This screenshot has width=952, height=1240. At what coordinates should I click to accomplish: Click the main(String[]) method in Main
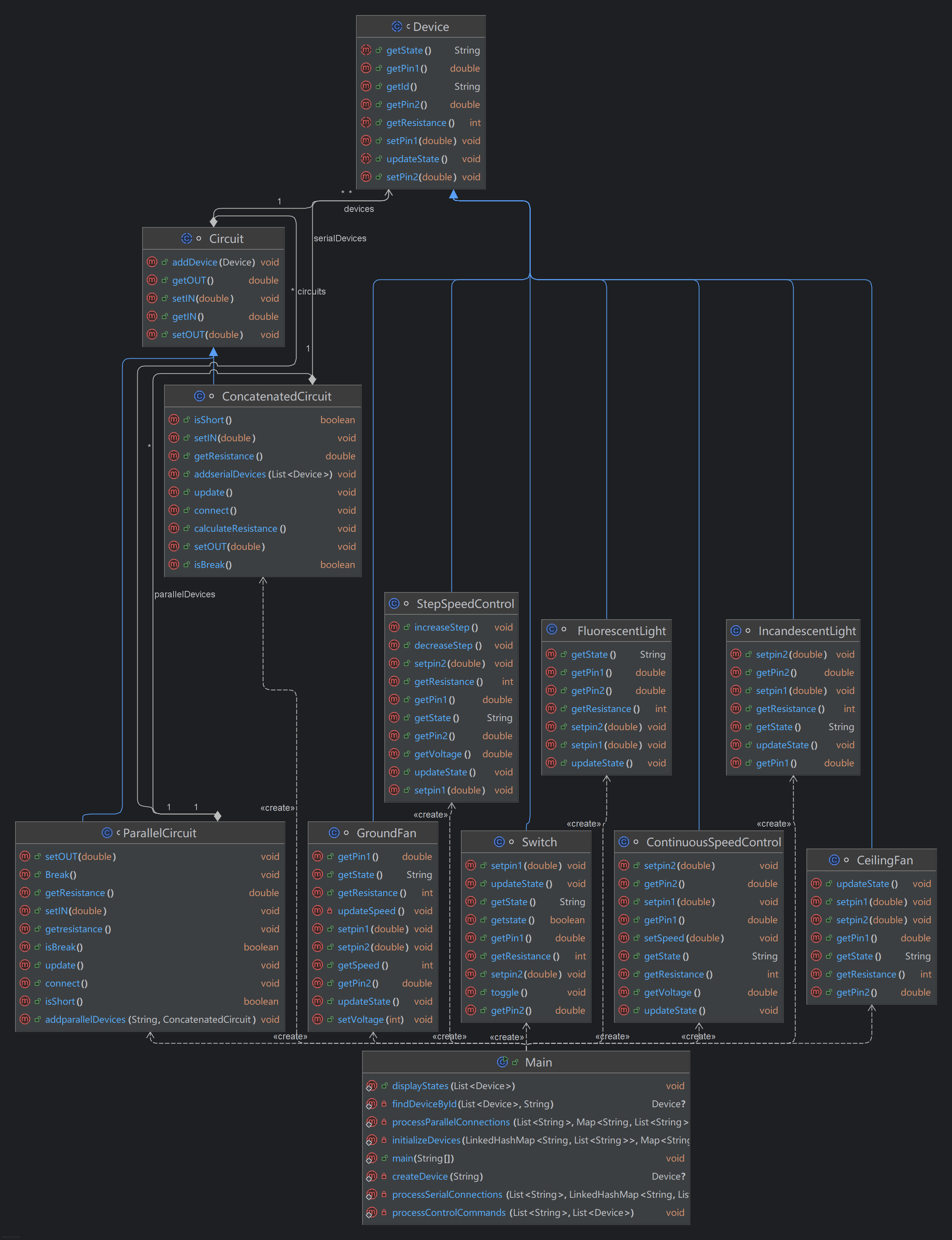click(423, 1159)
